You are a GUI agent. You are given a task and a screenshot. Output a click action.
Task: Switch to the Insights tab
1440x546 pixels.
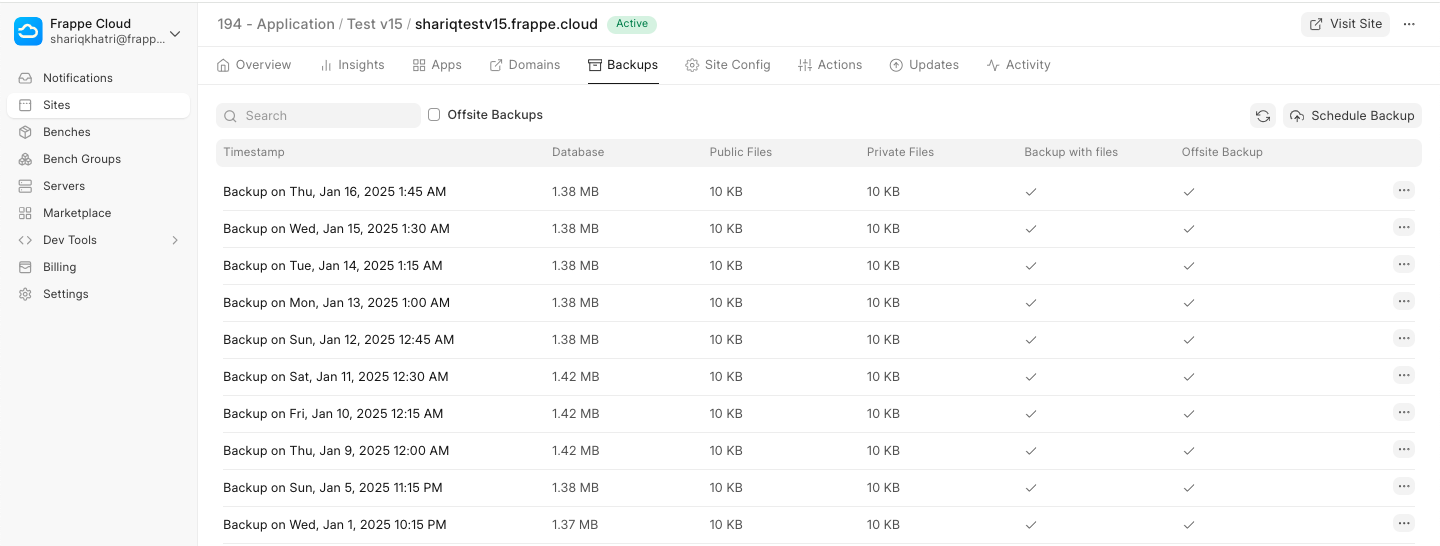(352, 65)
